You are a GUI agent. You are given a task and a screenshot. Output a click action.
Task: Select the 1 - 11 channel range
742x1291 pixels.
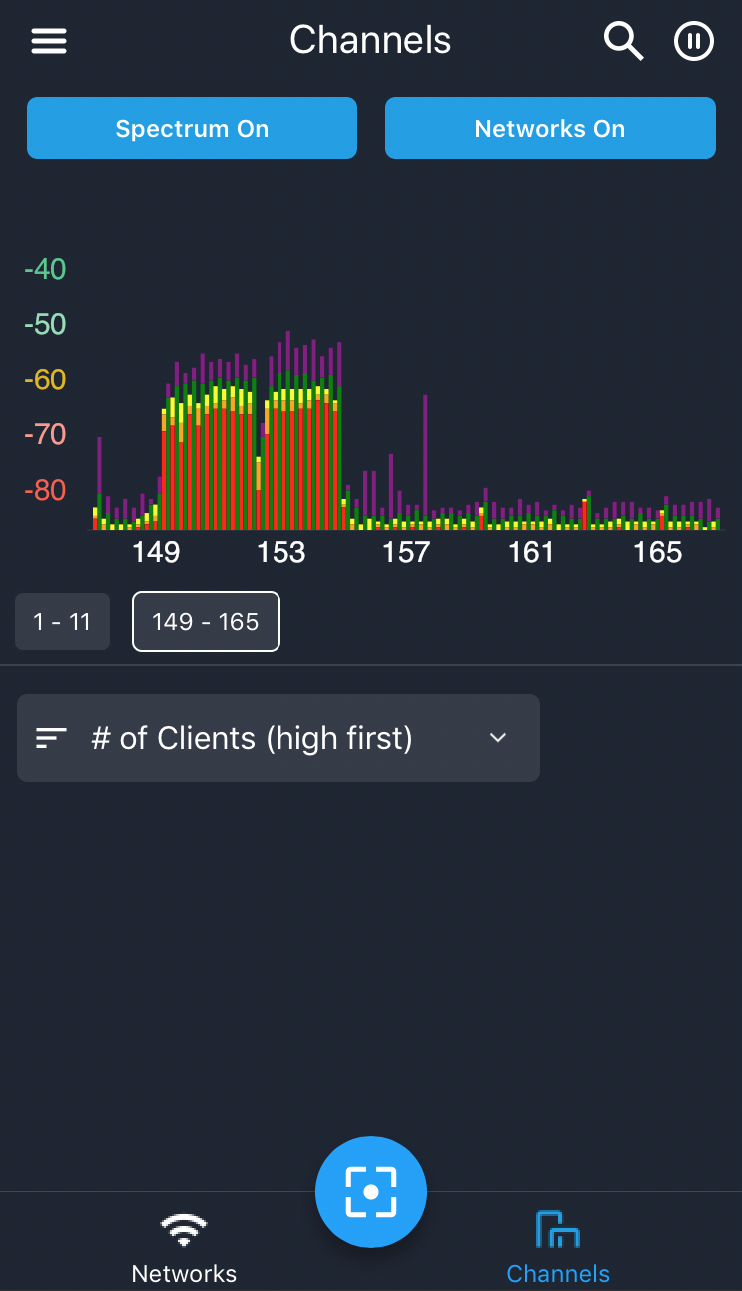[62, 622]
